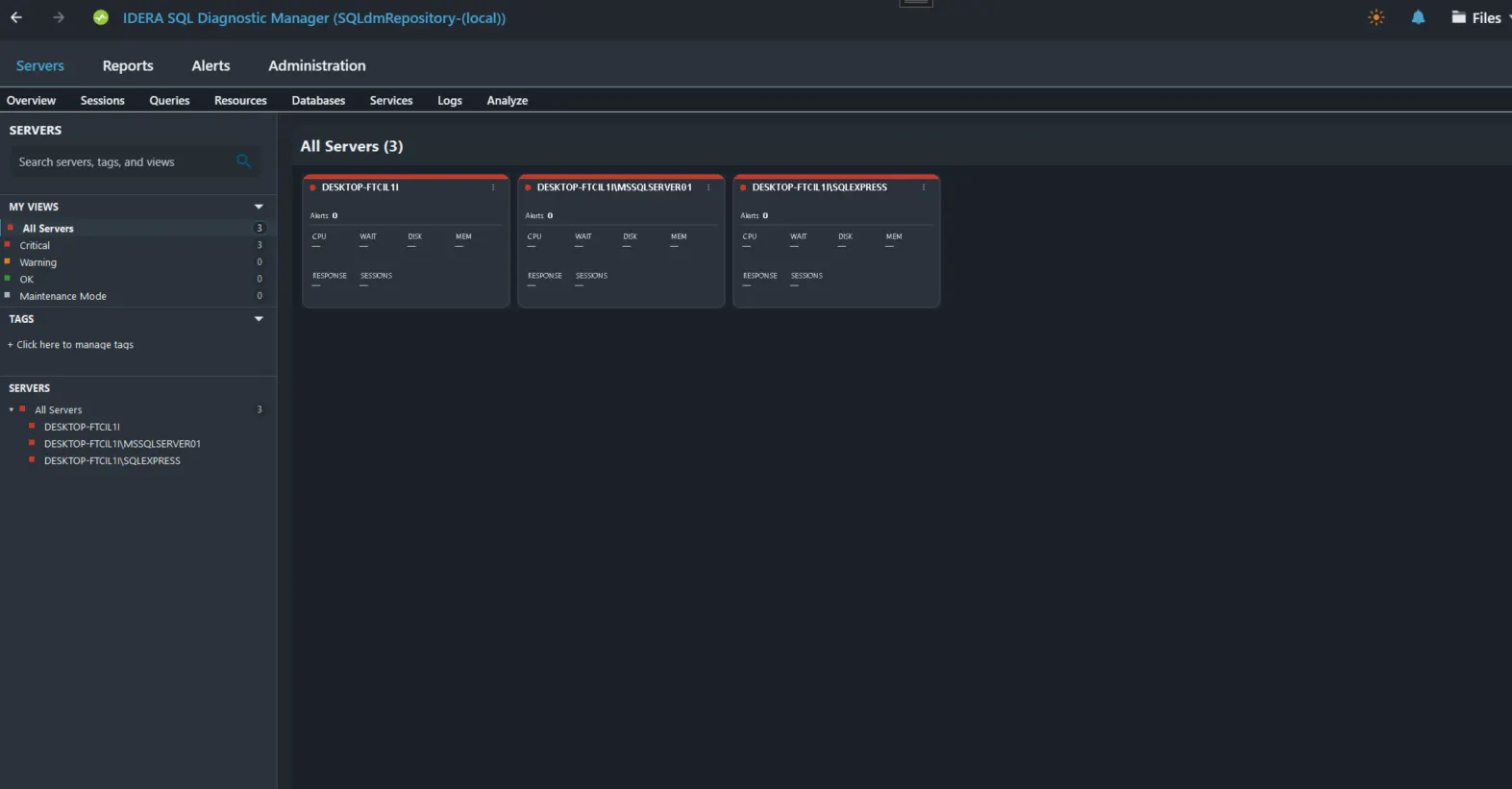Screen dimensions: 1512x789
Task: Click the All Servers (3) heading
Action: tap(352, 146)
